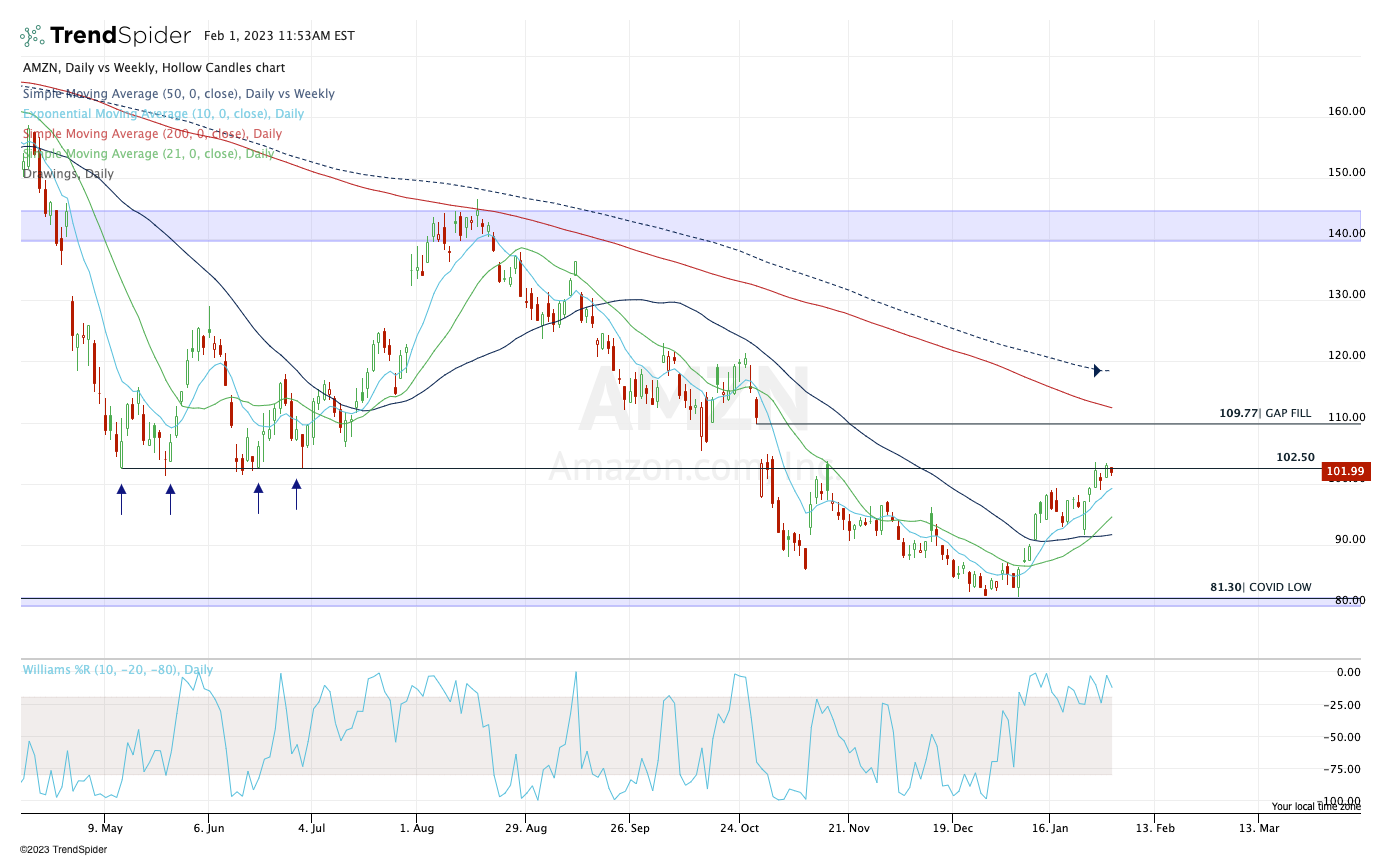This screenshot has height=859, width=1391.
Task: Click the 0.00 Williams %R axis value
Action: coord(1351,672)
